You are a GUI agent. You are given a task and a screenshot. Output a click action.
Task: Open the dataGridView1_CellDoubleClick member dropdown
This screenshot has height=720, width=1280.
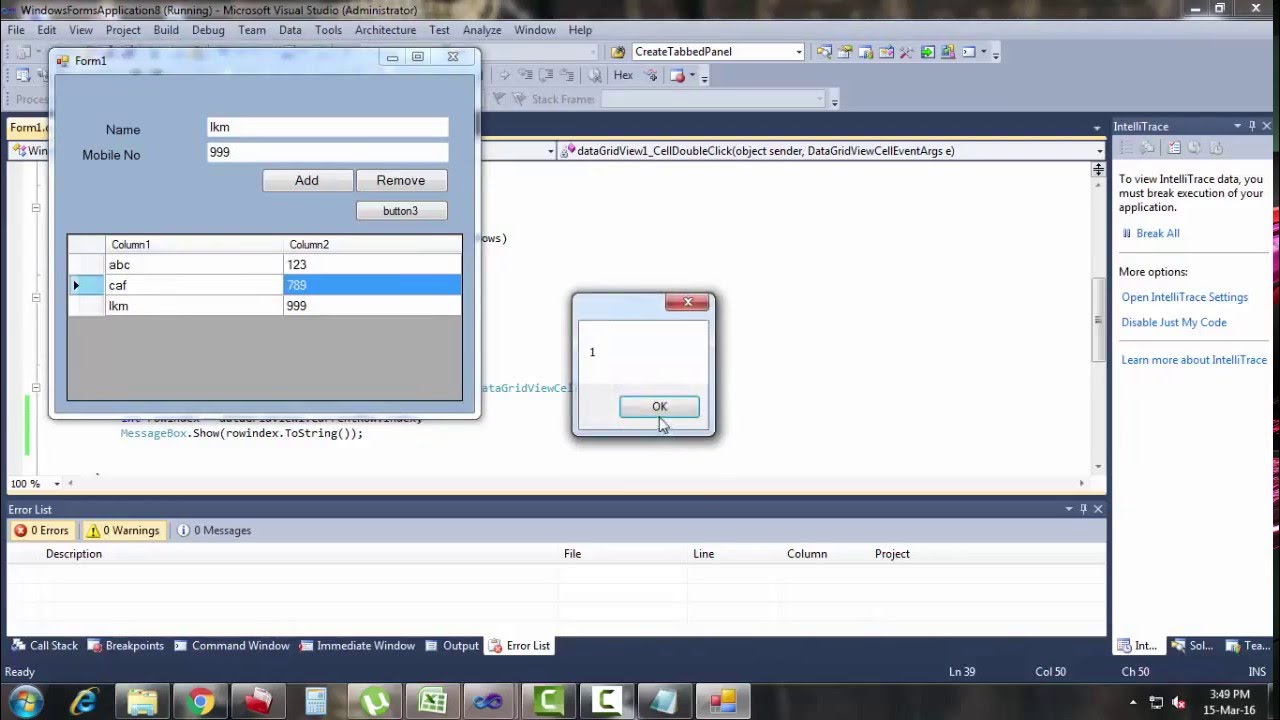[1099, 151]
